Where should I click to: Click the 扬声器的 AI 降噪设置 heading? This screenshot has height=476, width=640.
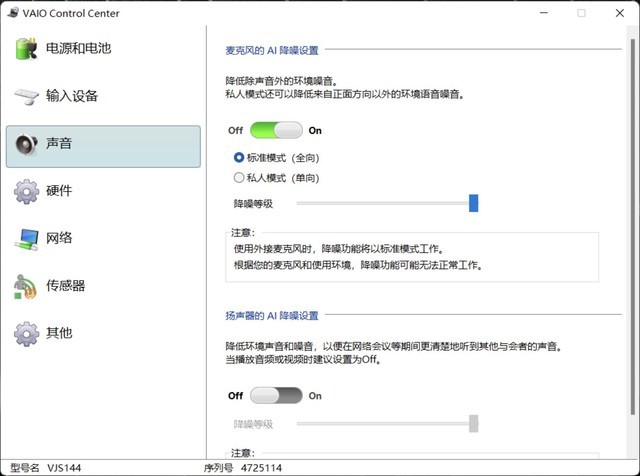pyautogui.click(x=272, y=316)
